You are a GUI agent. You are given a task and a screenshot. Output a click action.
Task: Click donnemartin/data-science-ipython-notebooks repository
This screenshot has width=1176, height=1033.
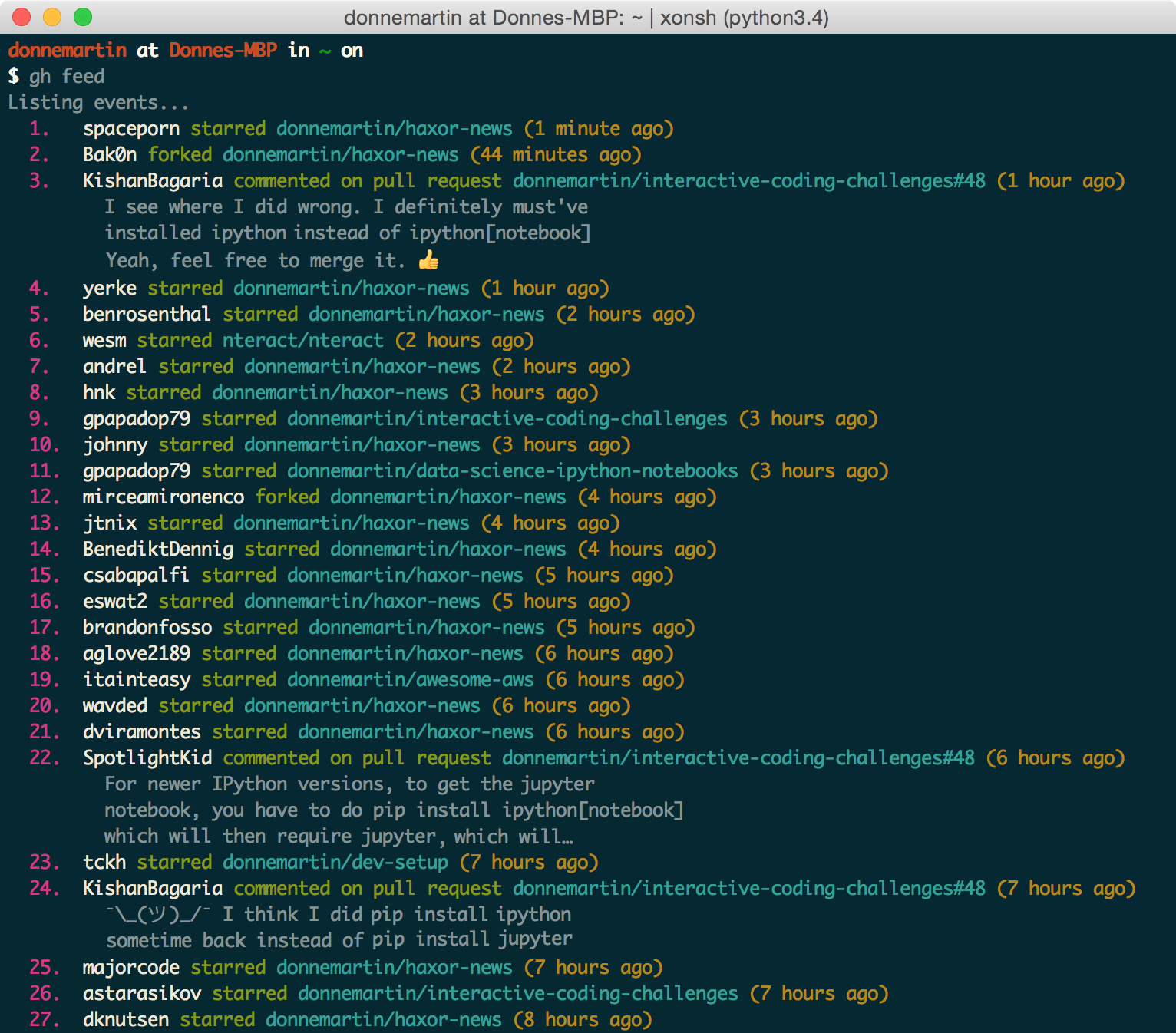513,470
